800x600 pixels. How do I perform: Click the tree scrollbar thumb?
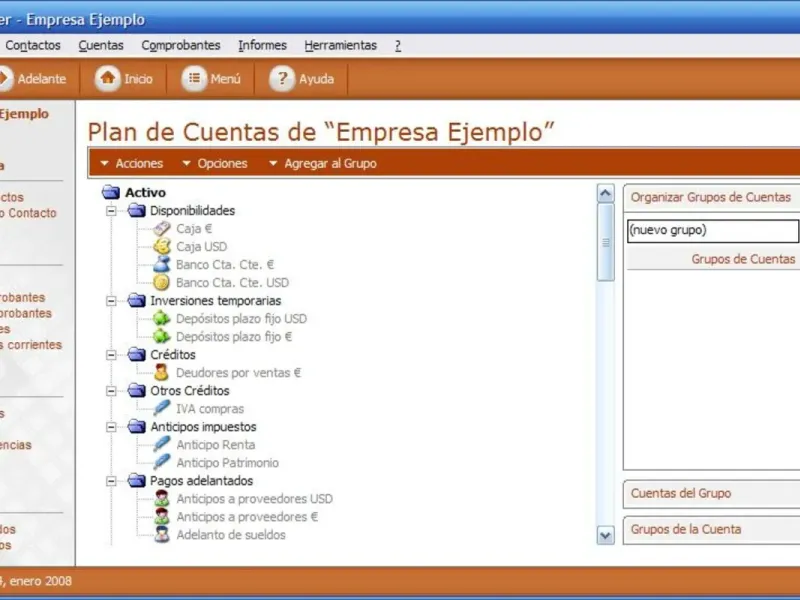[x=605, y=242]
